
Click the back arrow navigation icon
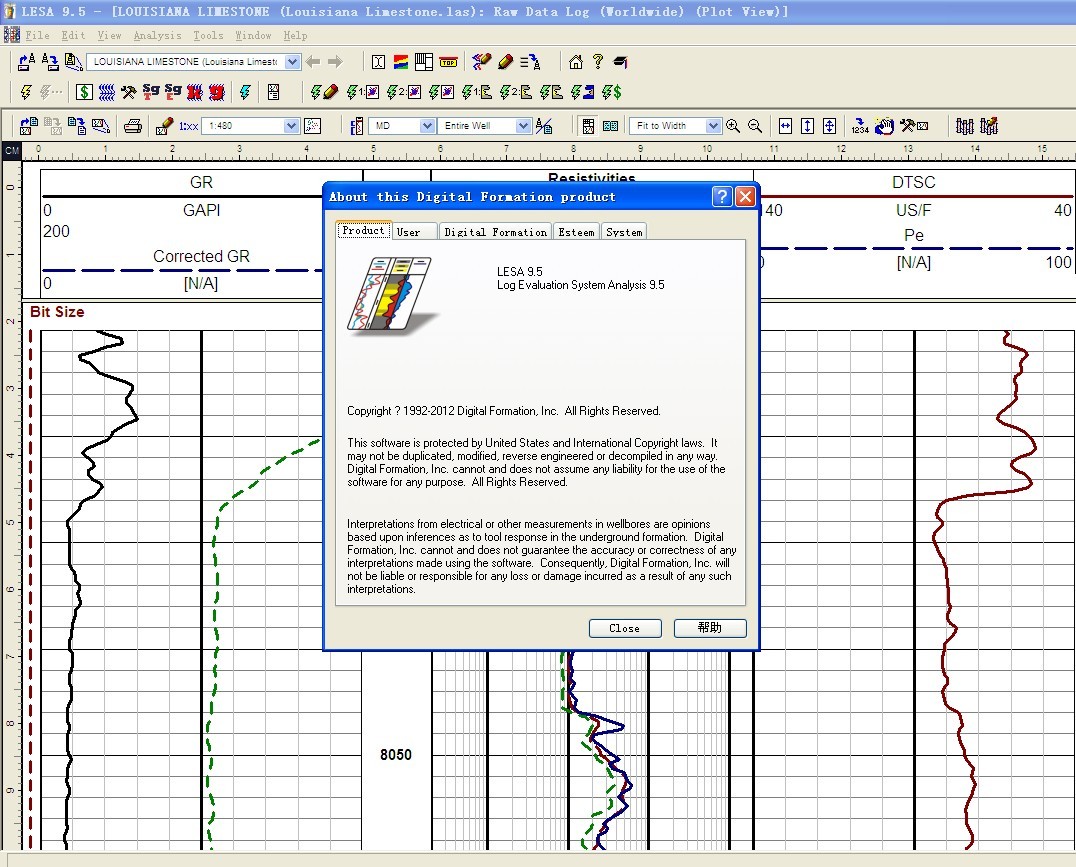point(314,62)
